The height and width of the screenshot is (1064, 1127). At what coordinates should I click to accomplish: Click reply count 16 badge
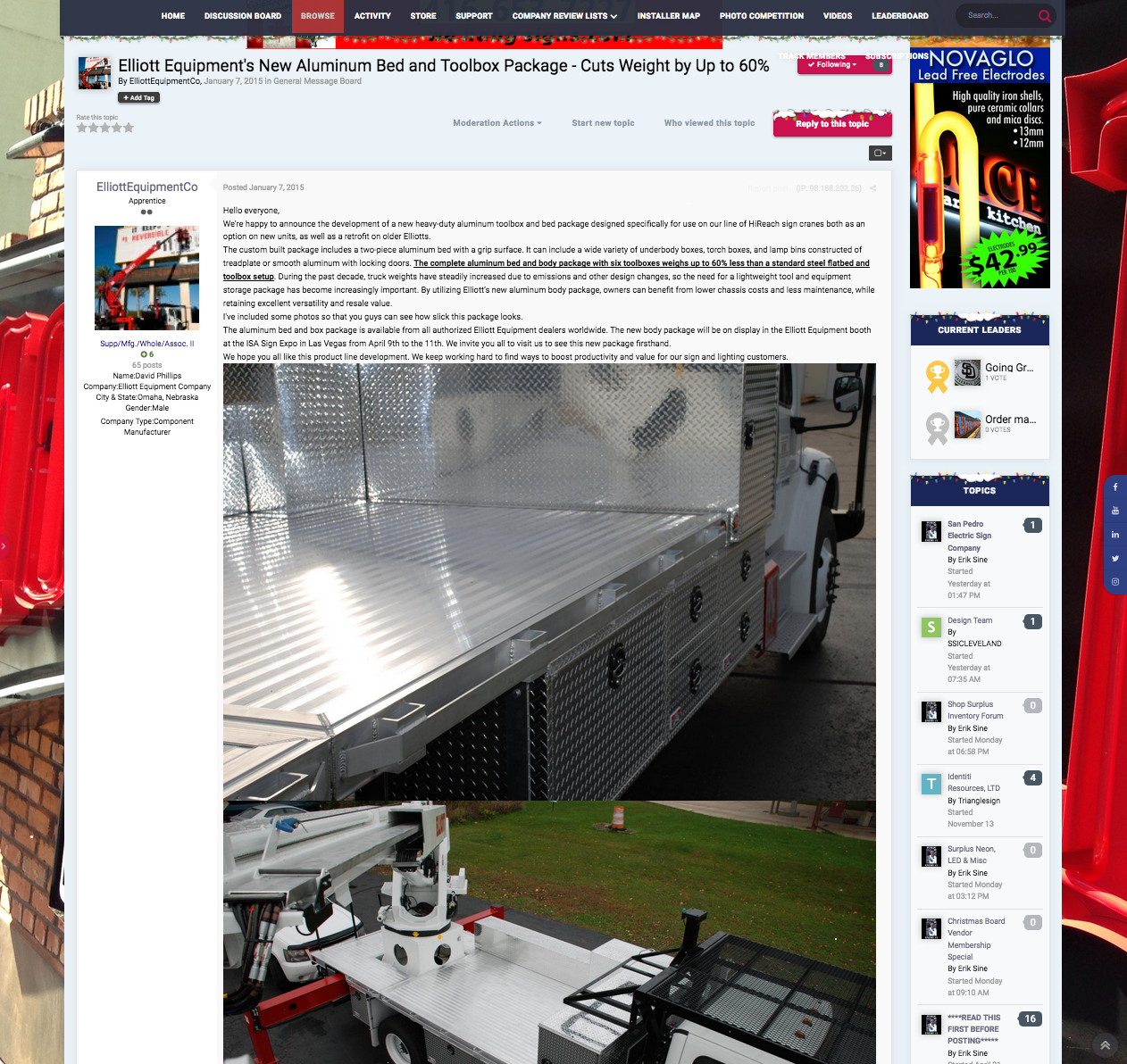coord(1031,1018)
